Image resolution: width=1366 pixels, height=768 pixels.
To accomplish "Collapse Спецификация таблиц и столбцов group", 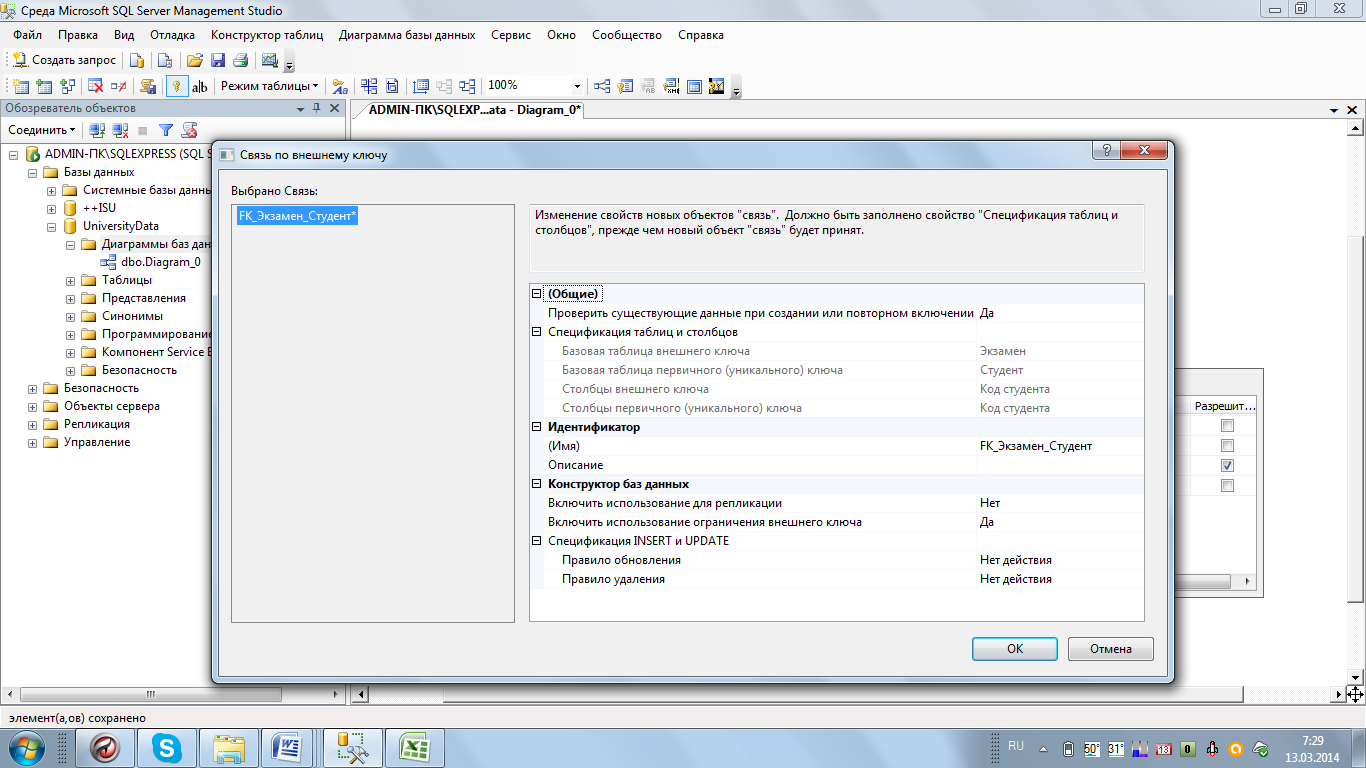I will click(x=537, y=332).
